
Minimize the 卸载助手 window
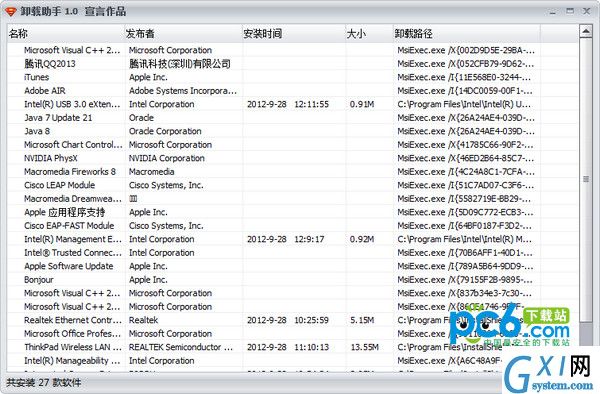pos(553,11)
